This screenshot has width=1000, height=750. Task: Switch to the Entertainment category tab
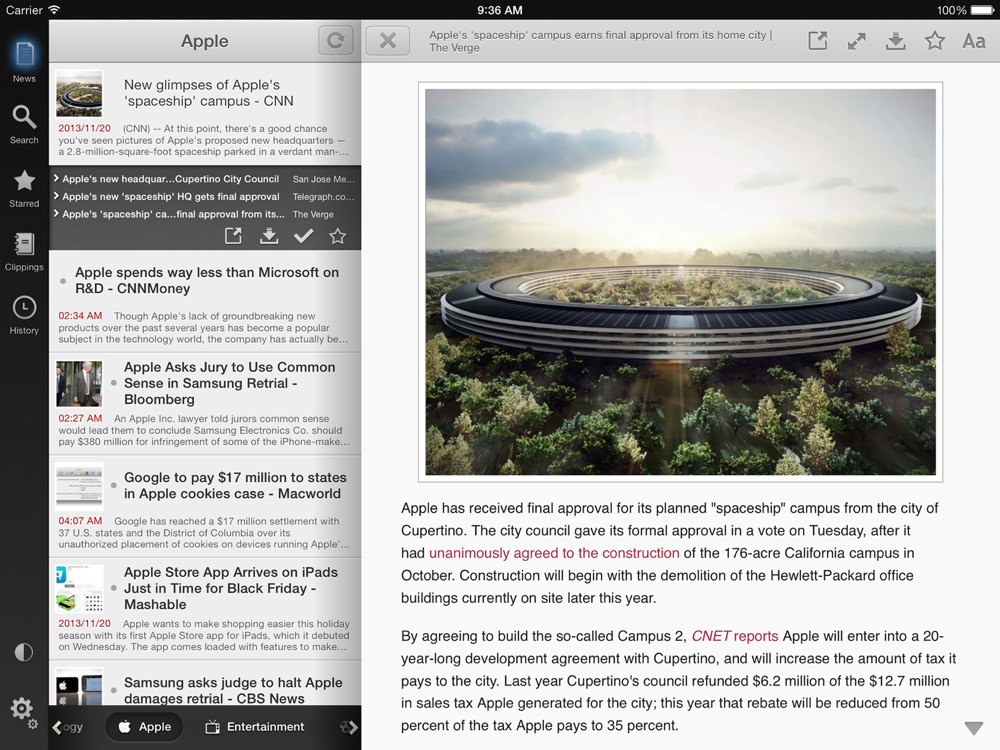tap(254, 726)
